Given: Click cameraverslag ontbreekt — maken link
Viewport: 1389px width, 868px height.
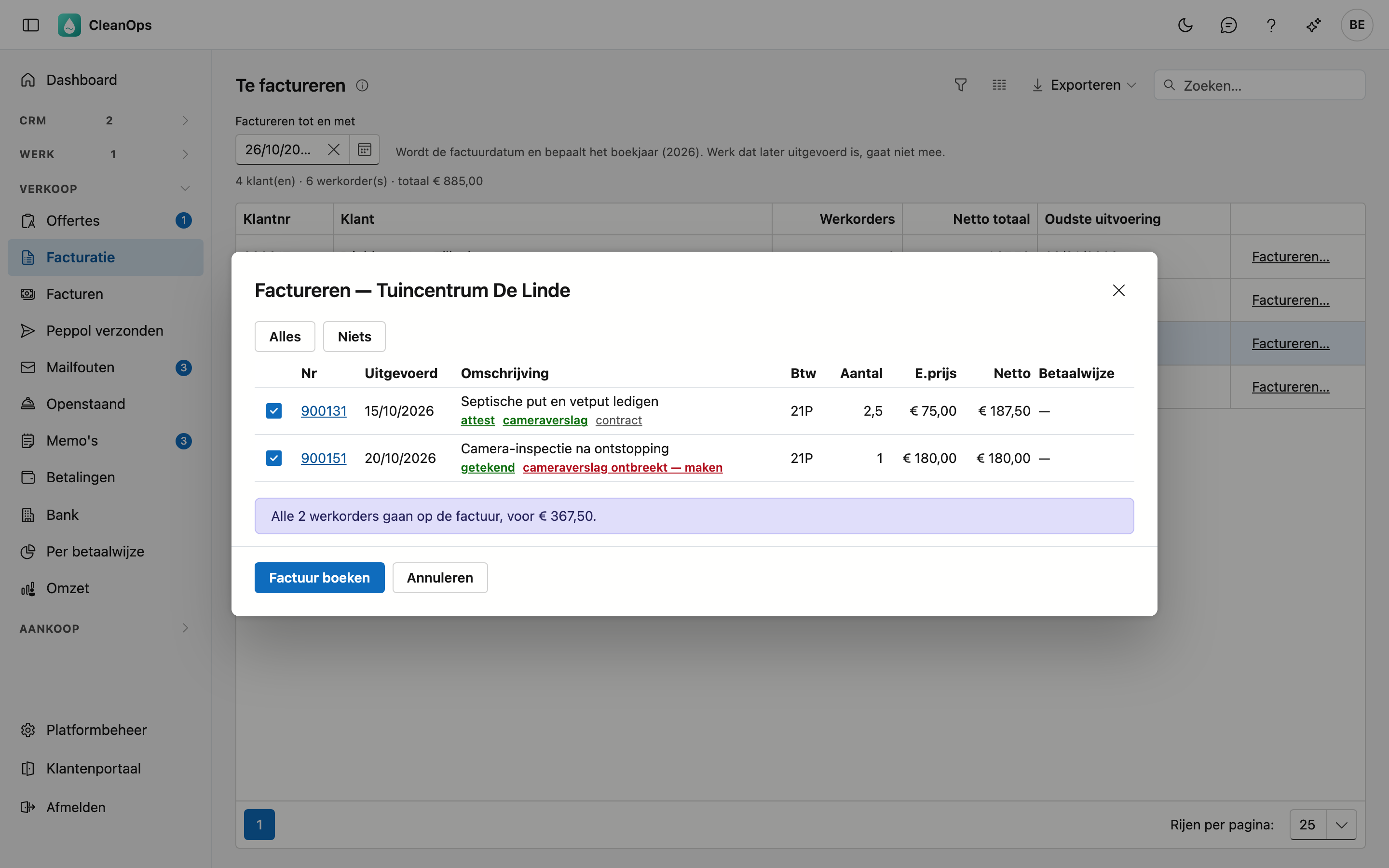Looking at the screenshot, I should pos(622,467).
